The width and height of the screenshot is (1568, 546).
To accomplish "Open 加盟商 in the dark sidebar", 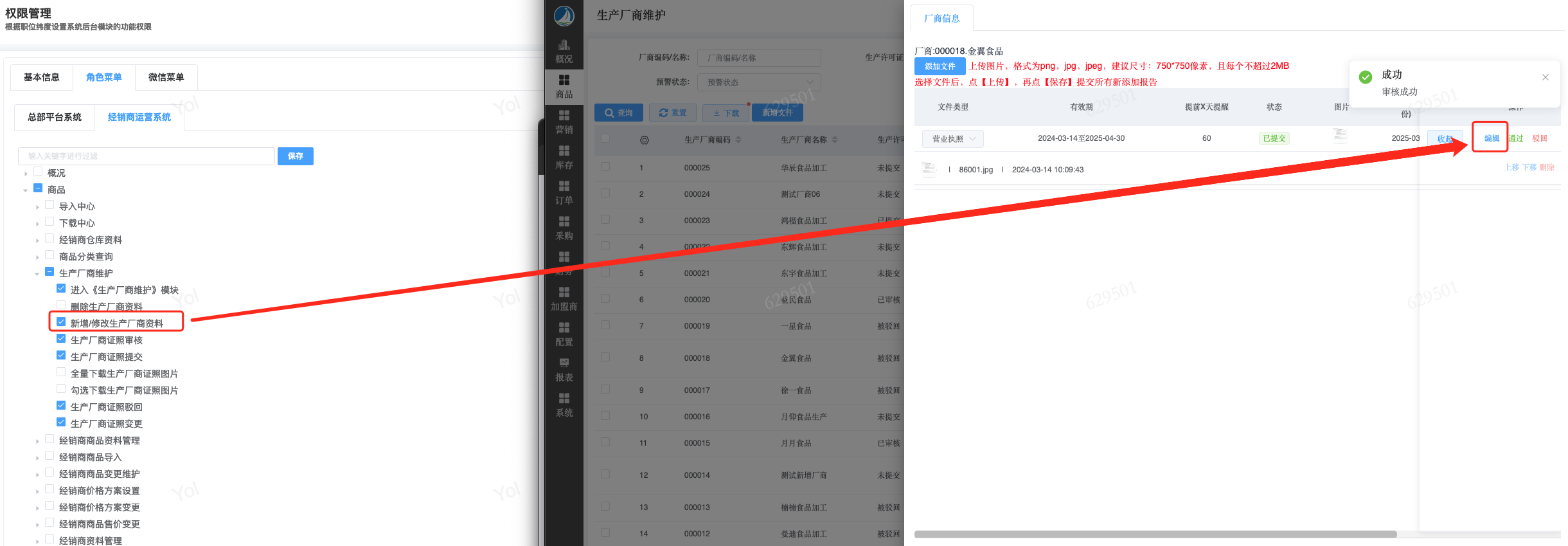I will [x=564, y=299].
